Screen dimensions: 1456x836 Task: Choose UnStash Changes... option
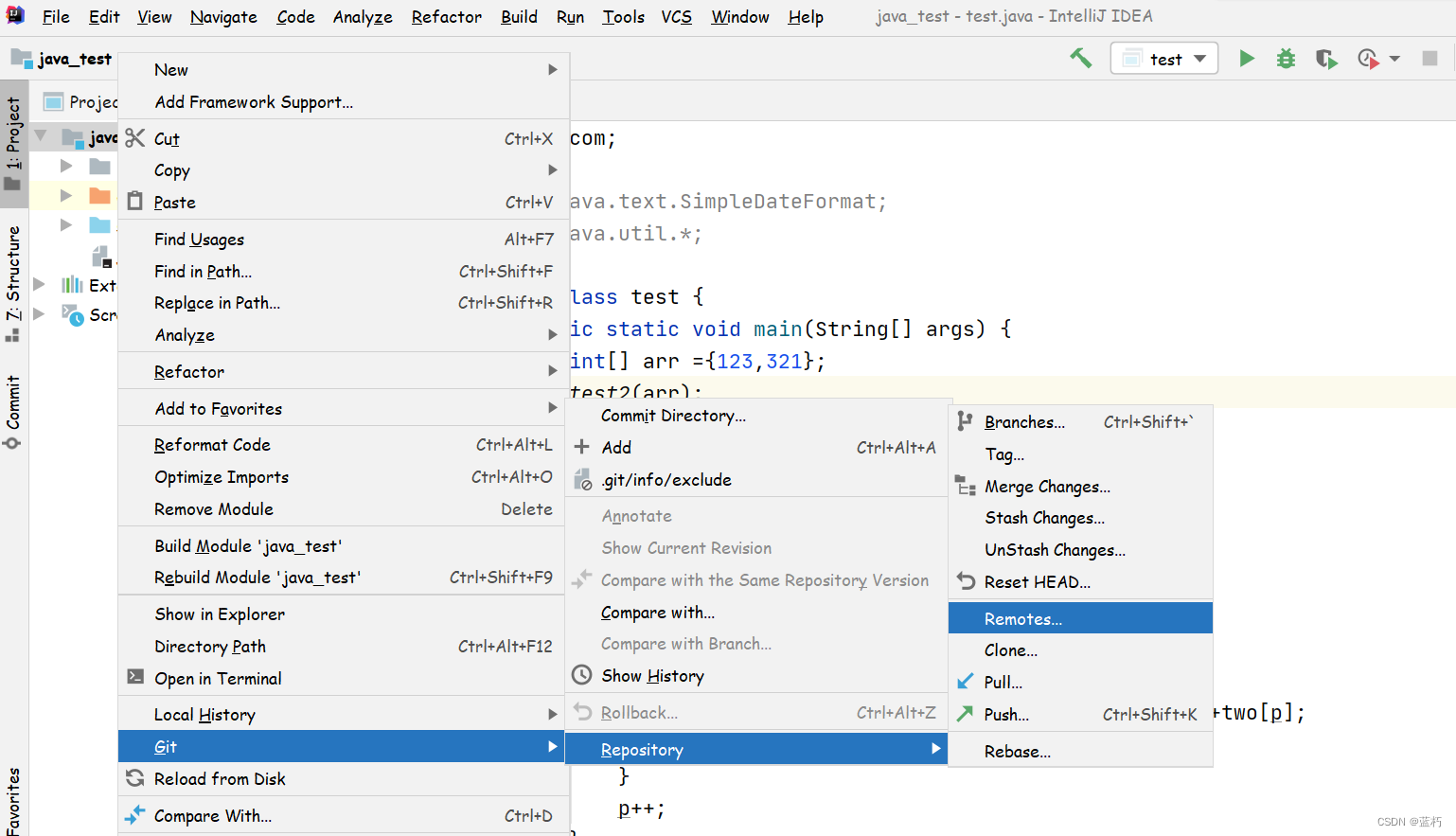[1080, 550]
